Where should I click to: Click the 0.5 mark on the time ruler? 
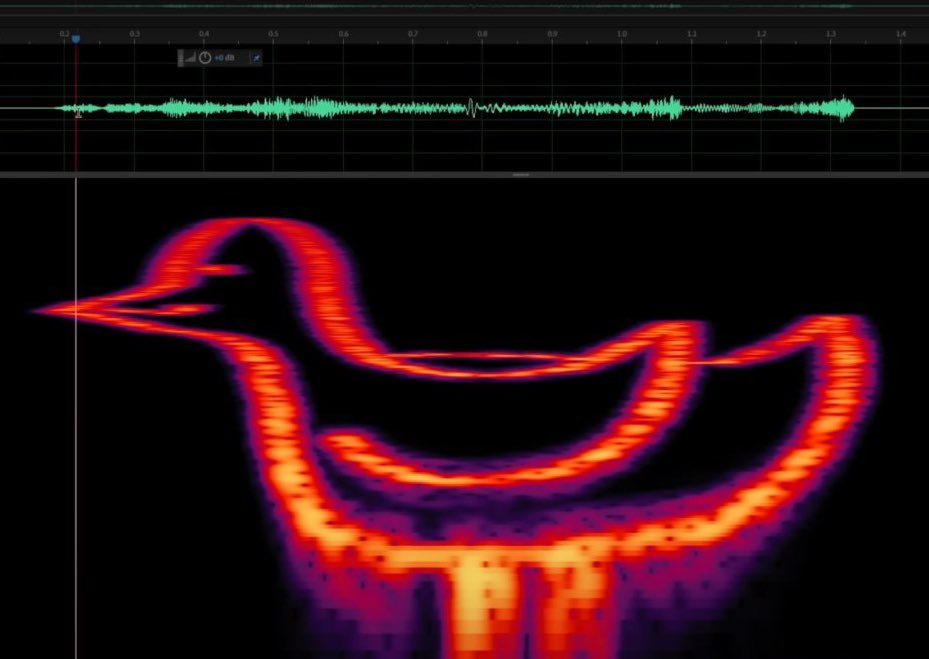273,34
